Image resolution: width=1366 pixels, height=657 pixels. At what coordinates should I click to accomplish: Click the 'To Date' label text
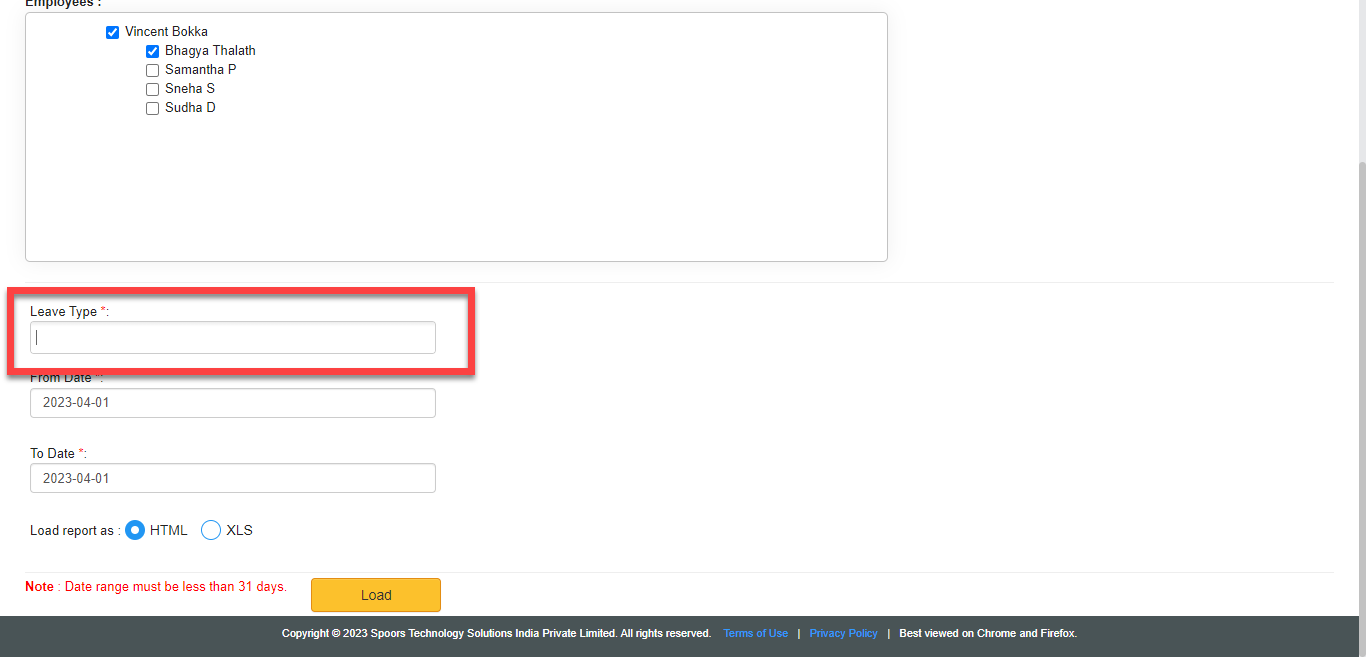pos(52,453)
